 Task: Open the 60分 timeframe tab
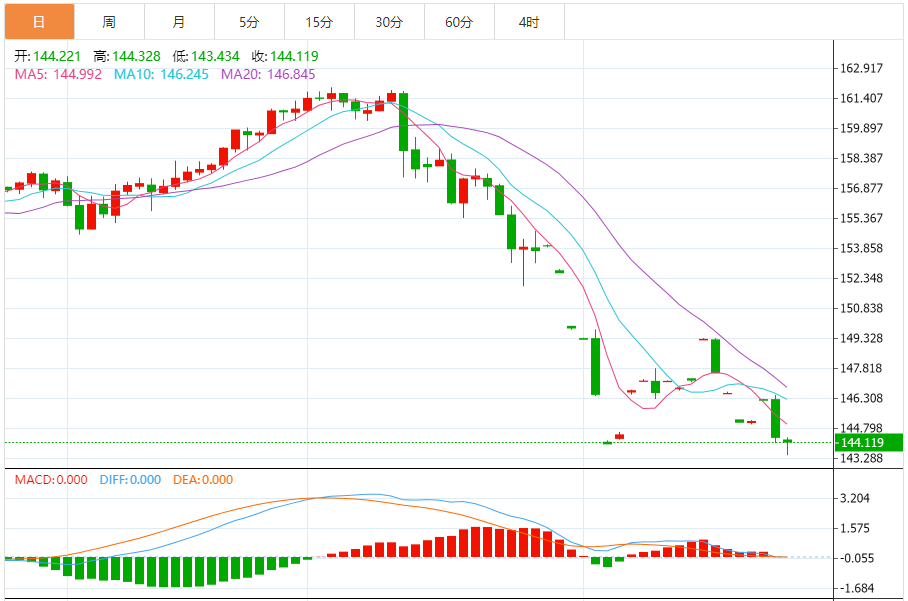(x=459, y=22)
